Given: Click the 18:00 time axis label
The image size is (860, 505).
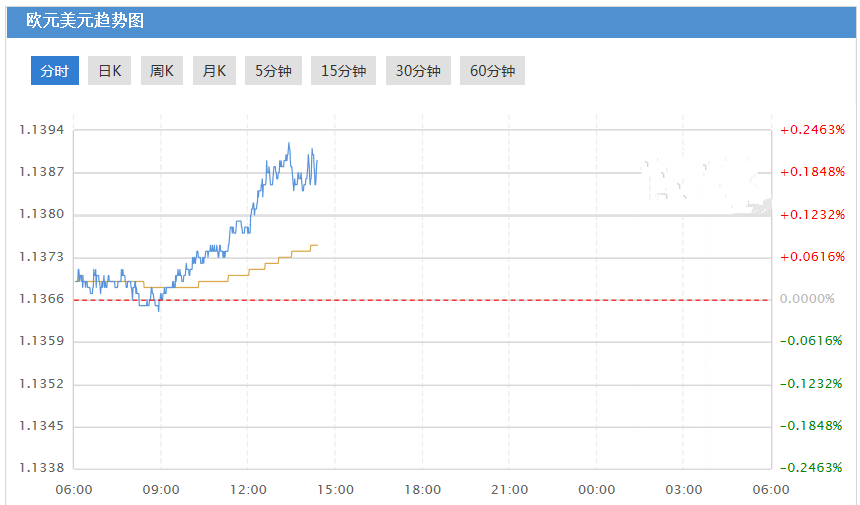Looking at the screenshot, I should pyautogui.click(x=422, y=489).
